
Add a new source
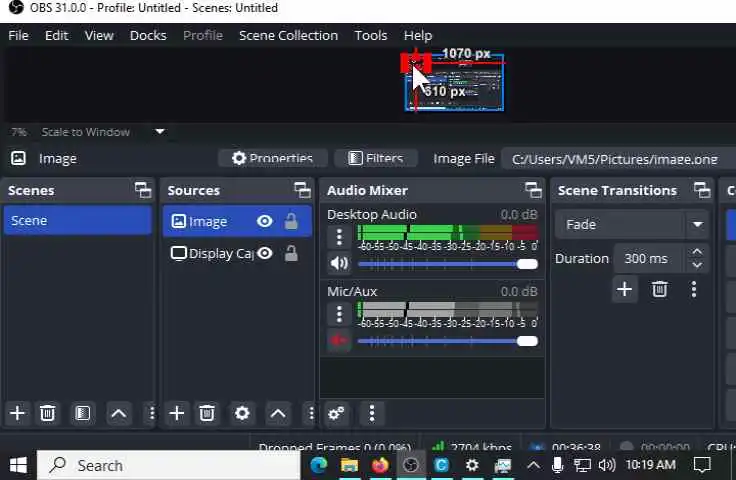coord(176,413)
